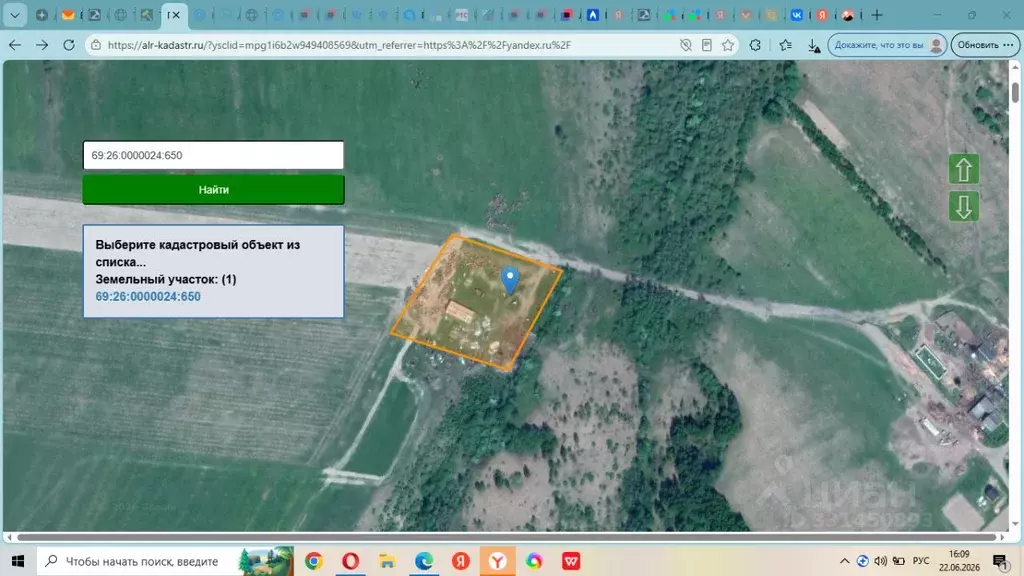Open File Explorer from the taskbar
Screen dimensions: 1024x576
tap(387, 561)
